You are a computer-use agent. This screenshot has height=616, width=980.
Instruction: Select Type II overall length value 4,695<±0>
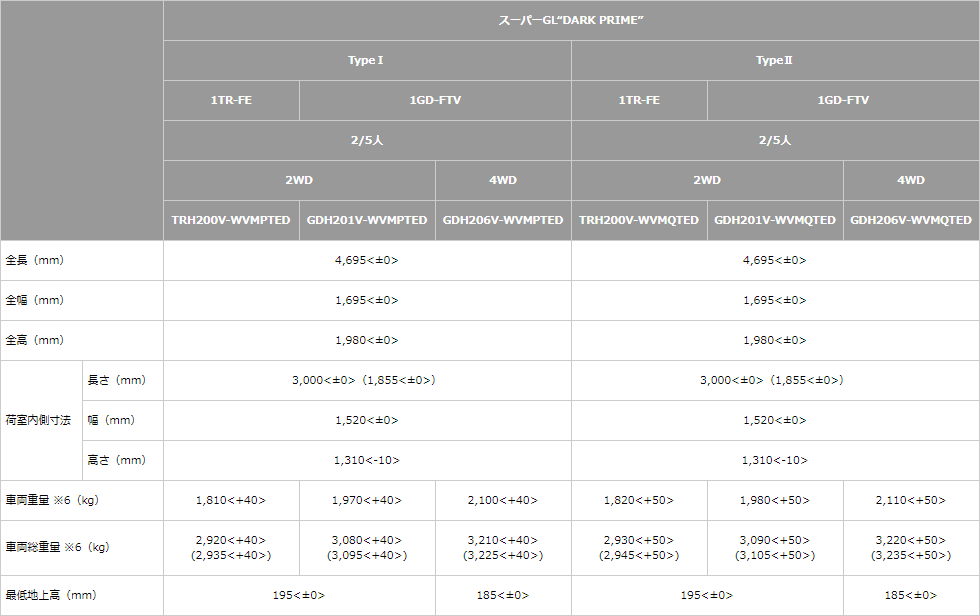tap(775, 261)
